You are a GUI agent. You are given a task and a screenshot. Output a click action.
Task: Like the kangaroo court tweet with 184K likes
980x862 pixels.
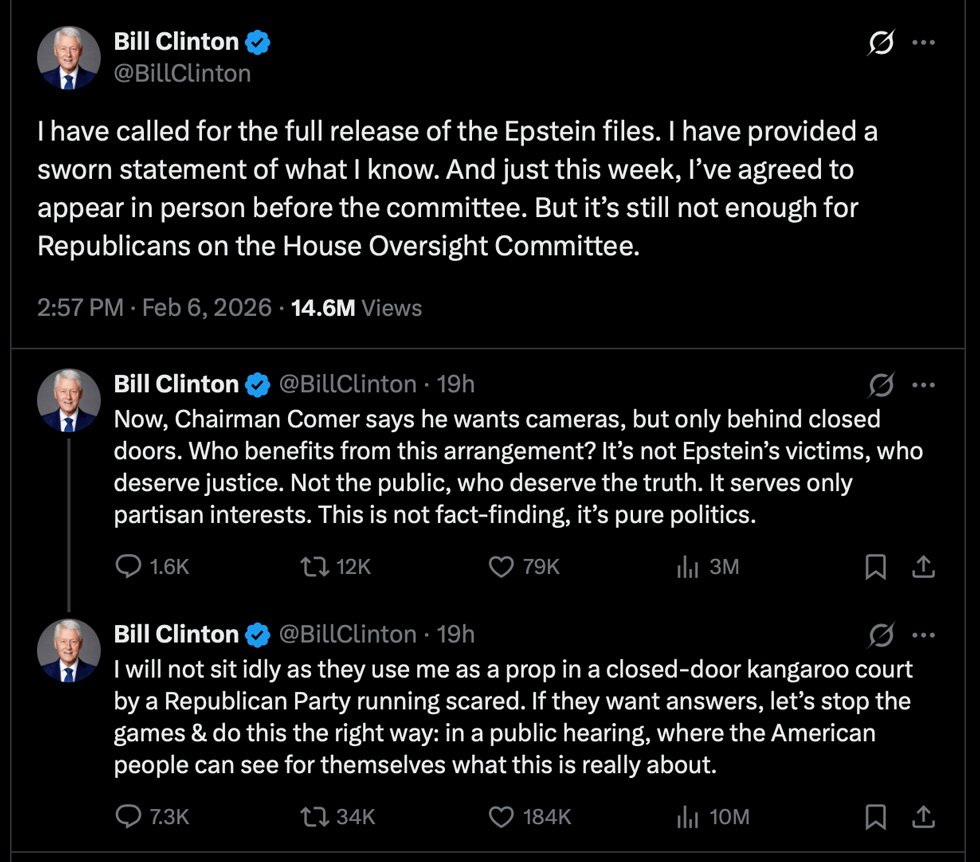pos(500,817)
